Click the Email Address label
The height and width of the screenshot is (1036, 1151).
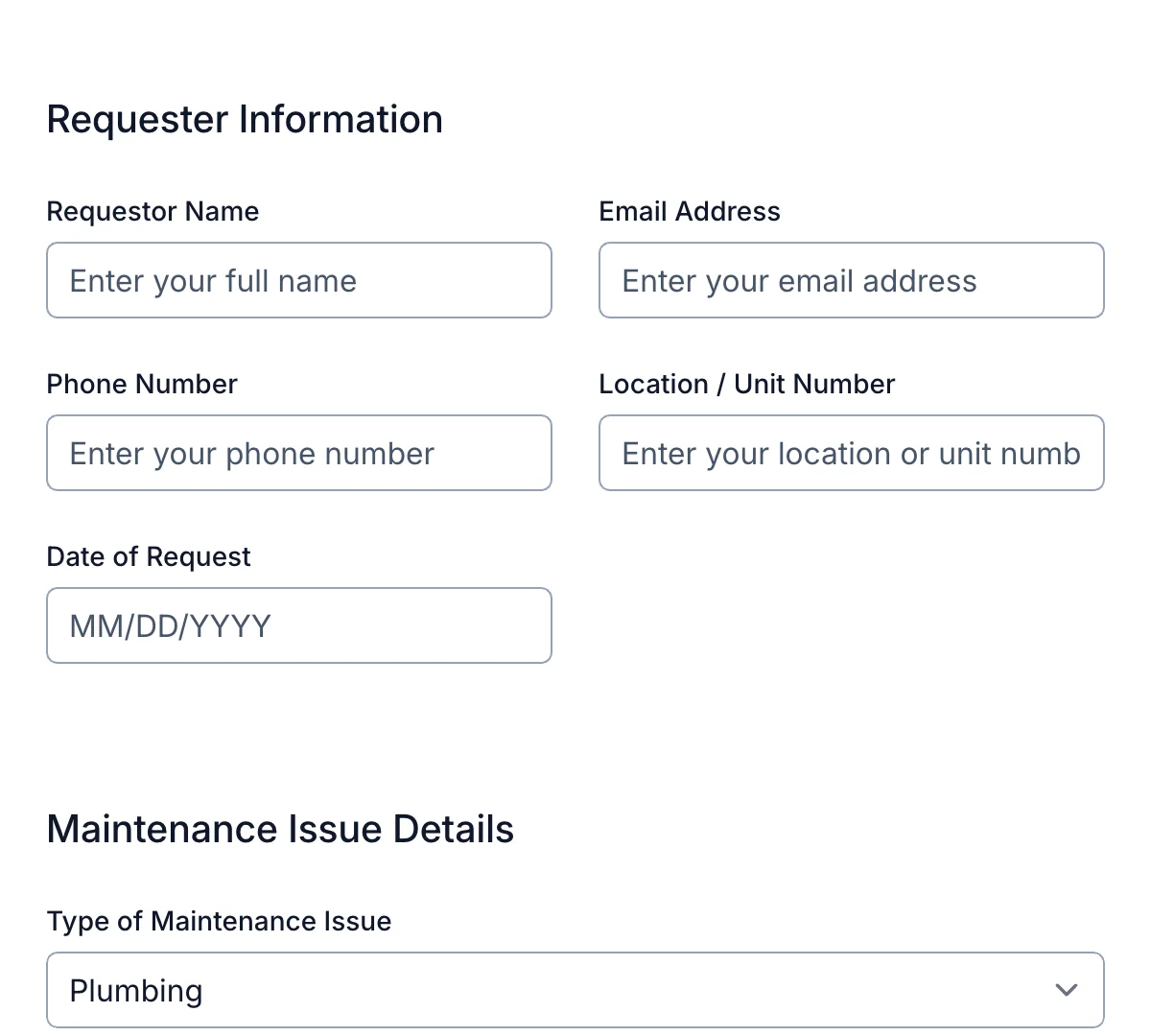pos(690,211)
